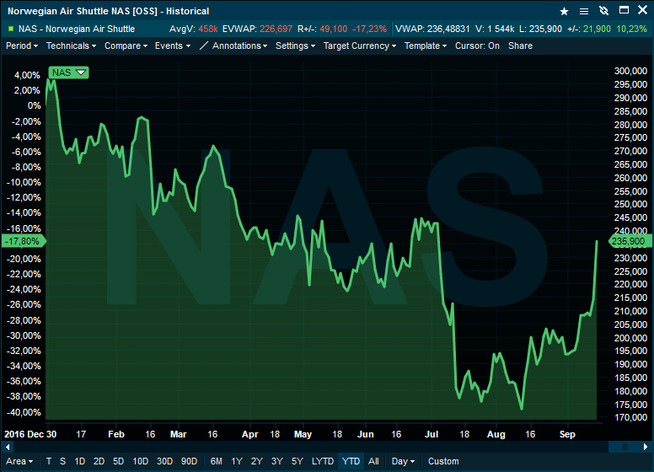Select the LYTD time range

point(323,461)
